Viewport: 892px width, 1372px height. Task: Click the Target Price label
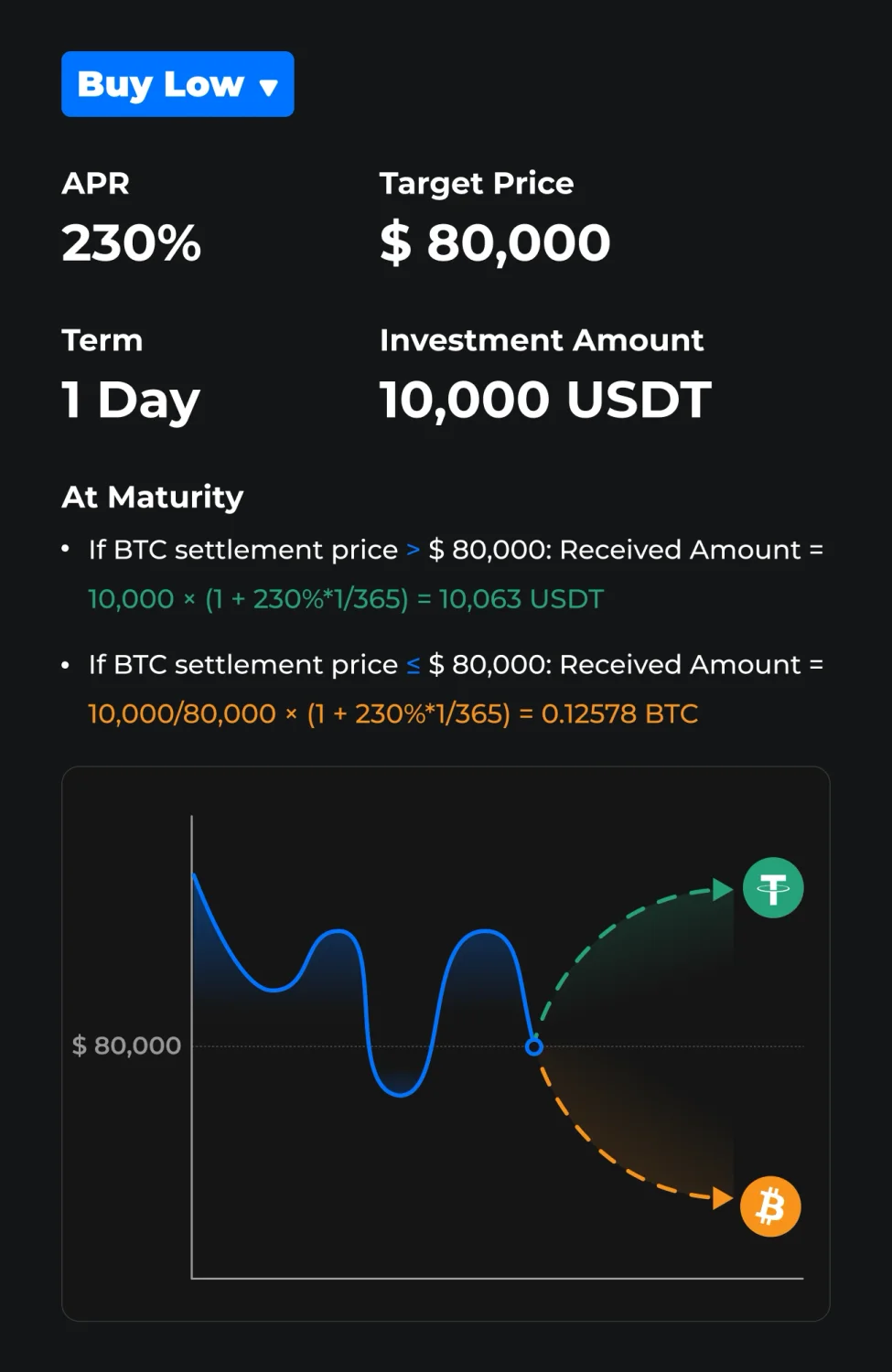pos(477,184)
